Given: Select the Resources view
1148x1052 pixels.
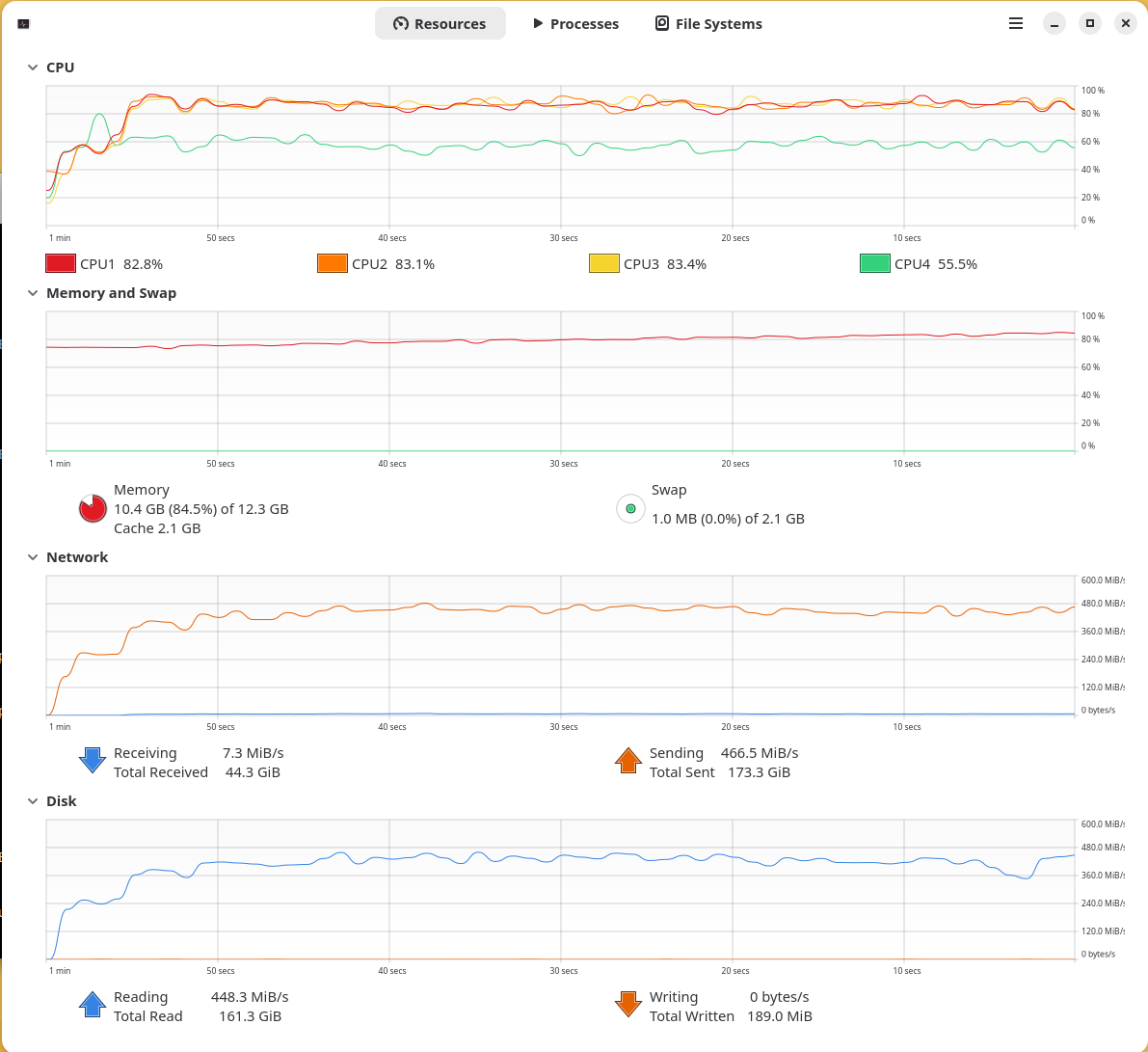Looking at the screenshot, I should [441, 23].
